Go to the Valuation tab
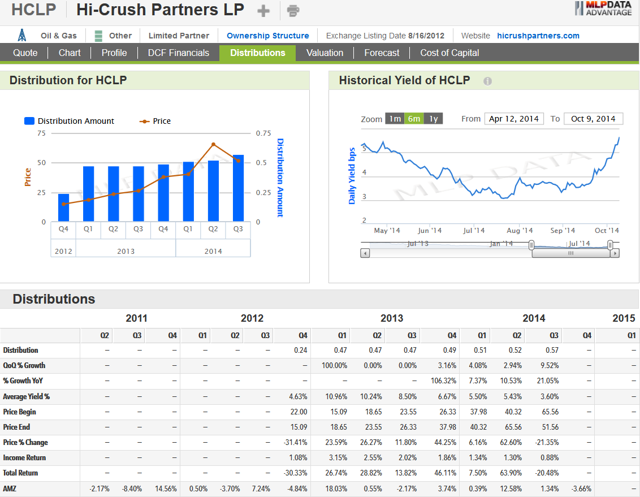Screen dimensions: 640x497 [x=325, y=53]
